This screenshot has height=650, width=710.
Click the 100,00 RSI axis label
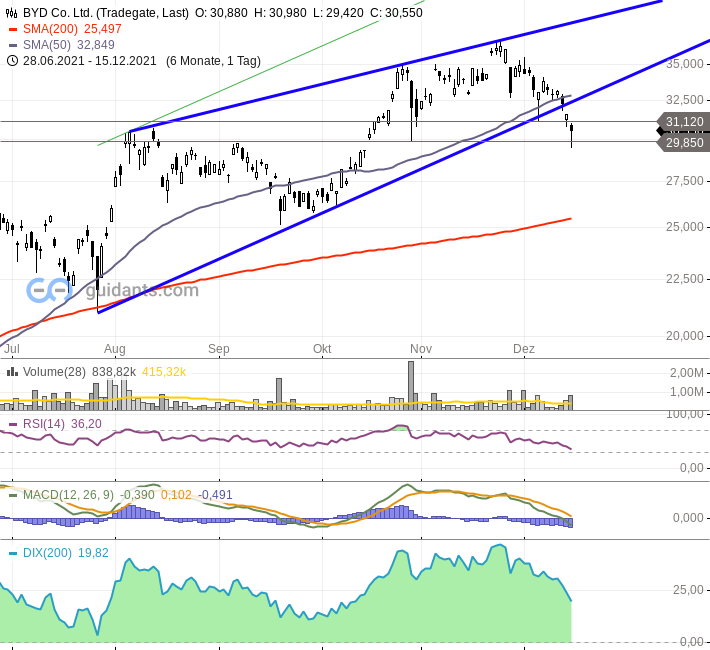pyautogui.click(x=685, y=414)
